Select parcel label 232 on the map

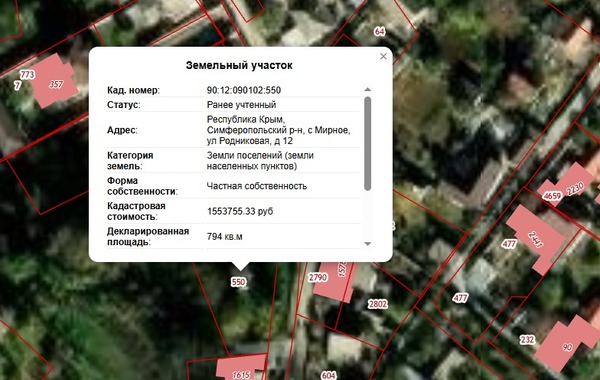click(x=527, y=339)
